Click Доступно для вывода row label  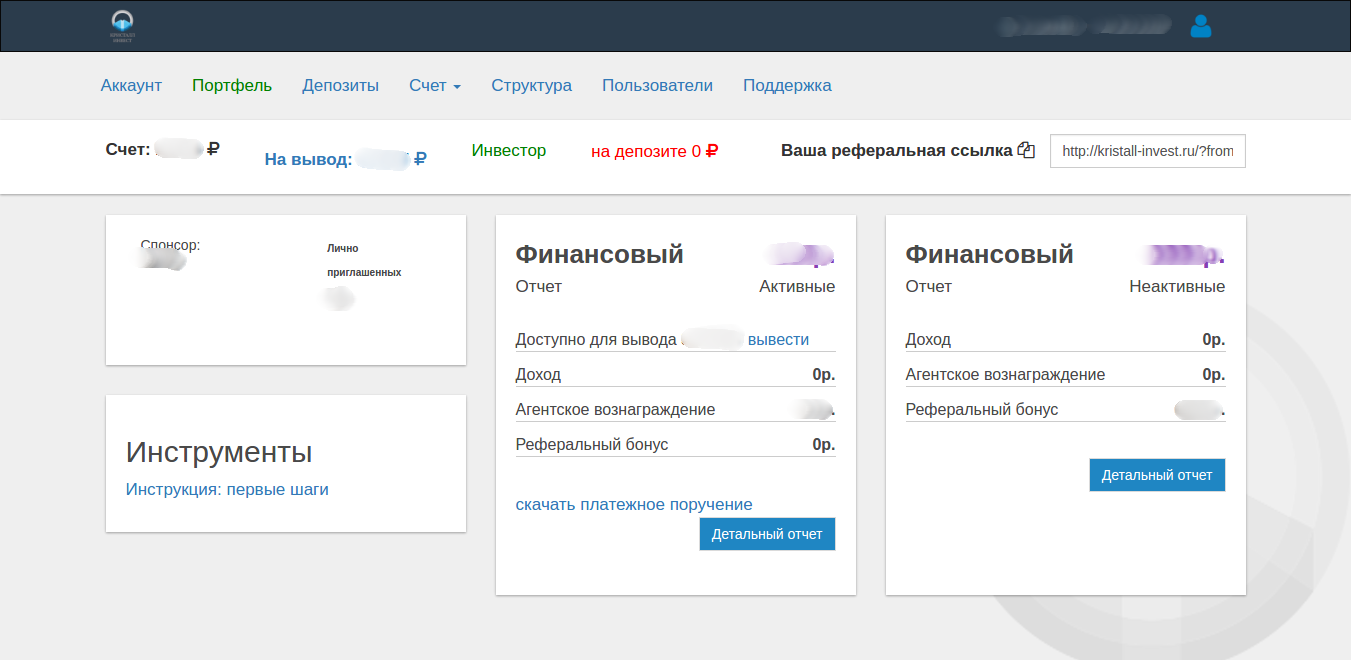[596, 339]
